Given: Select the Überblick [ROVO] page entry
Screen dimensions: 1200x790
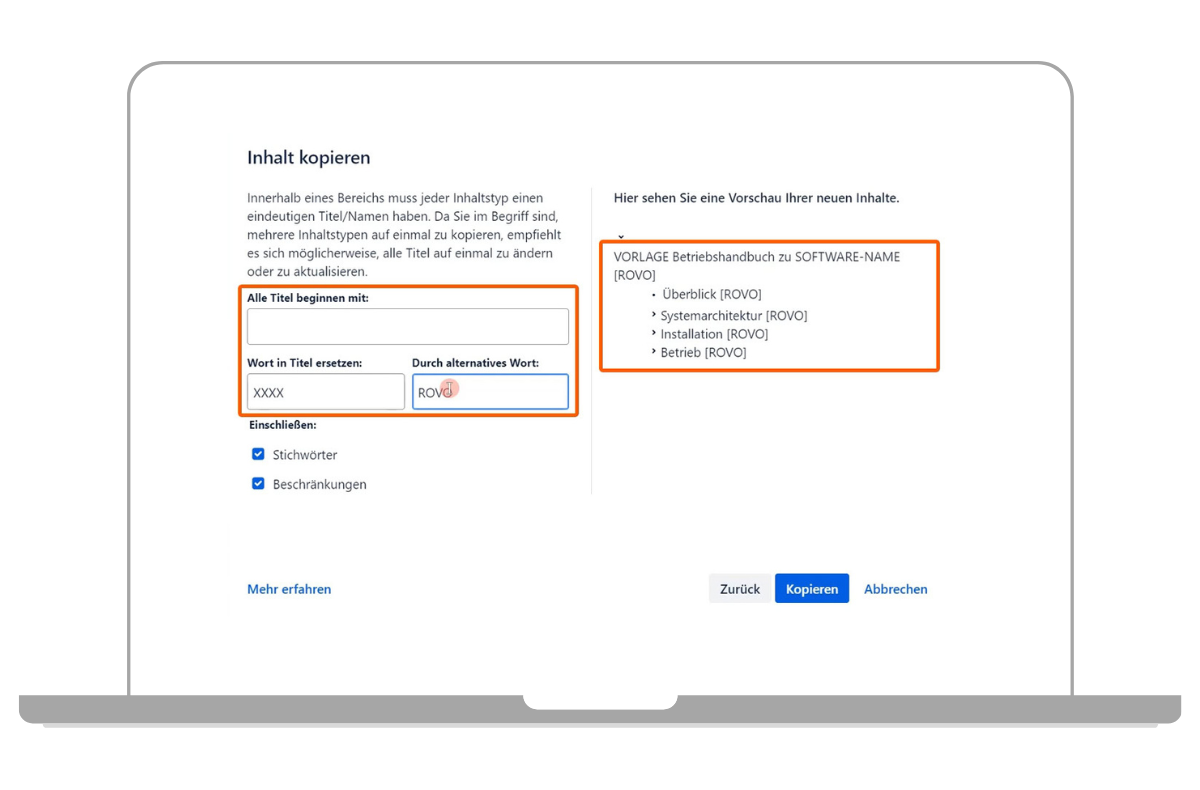Looking at the screenshot, I should pos(712,295).
